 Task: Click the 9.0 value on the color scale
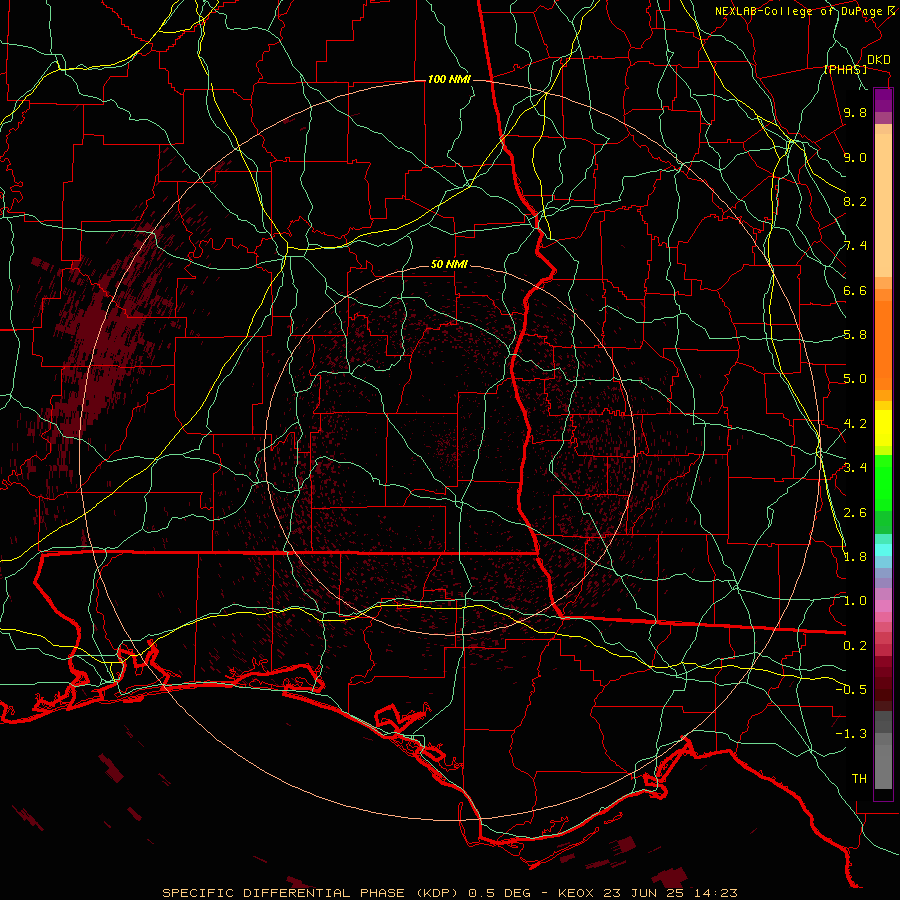click(855, 157)
